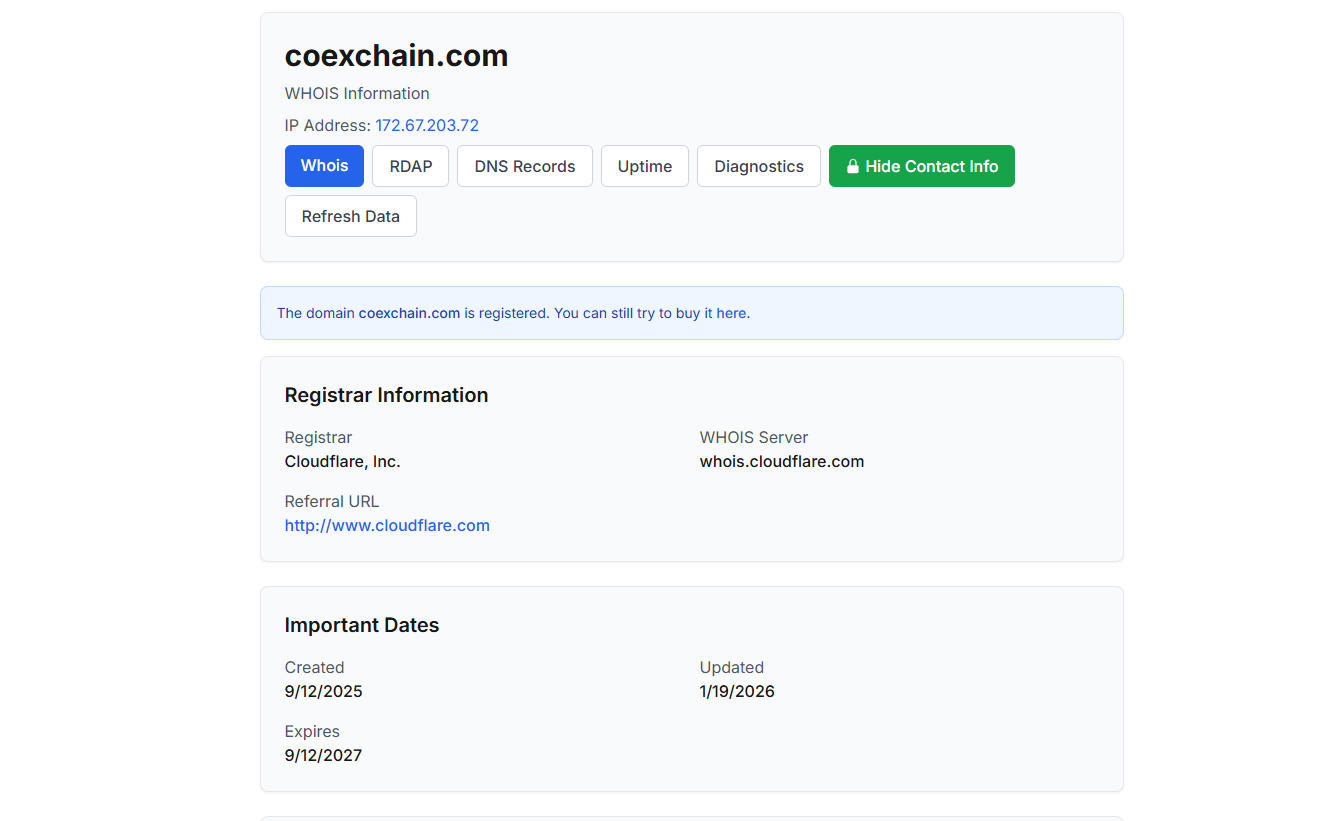Click the Updated date 1/19/2026

(737, 691)
